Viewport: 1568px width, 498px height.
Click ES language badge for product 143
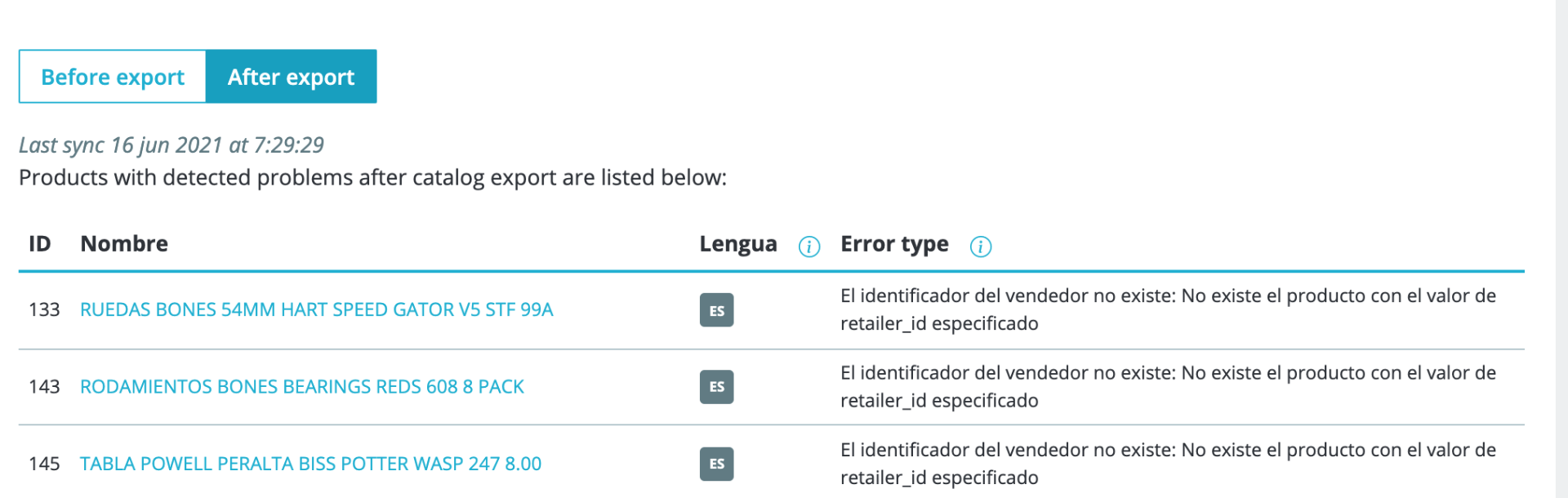[x=716, y=387]
